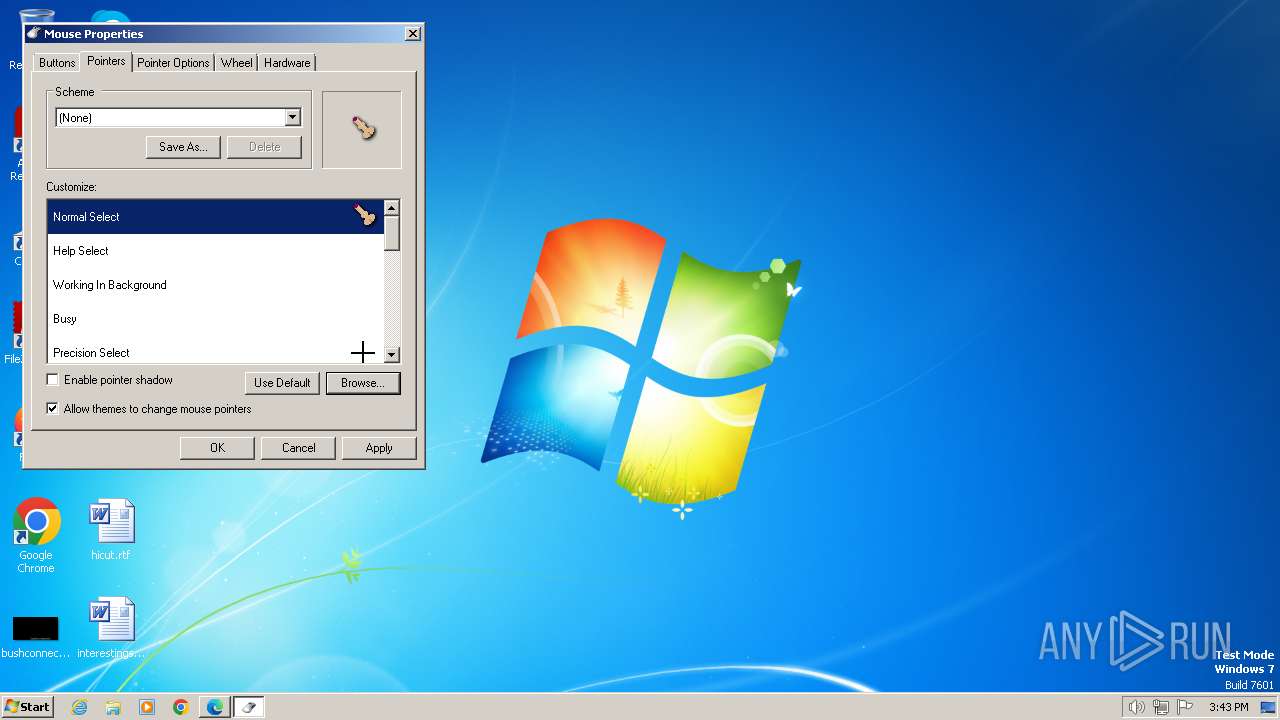
Task: Switch to the Buttons tab
Action: [x=57, y=63]
